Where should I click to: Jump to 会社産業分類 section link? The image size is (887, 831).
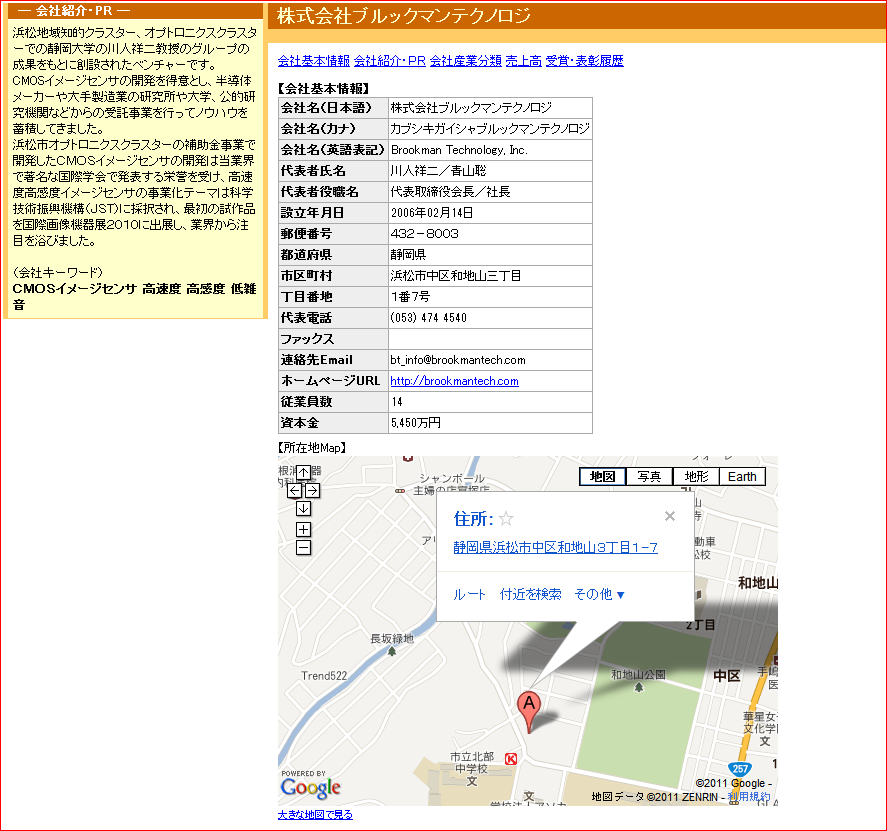[x=465, y=61]
